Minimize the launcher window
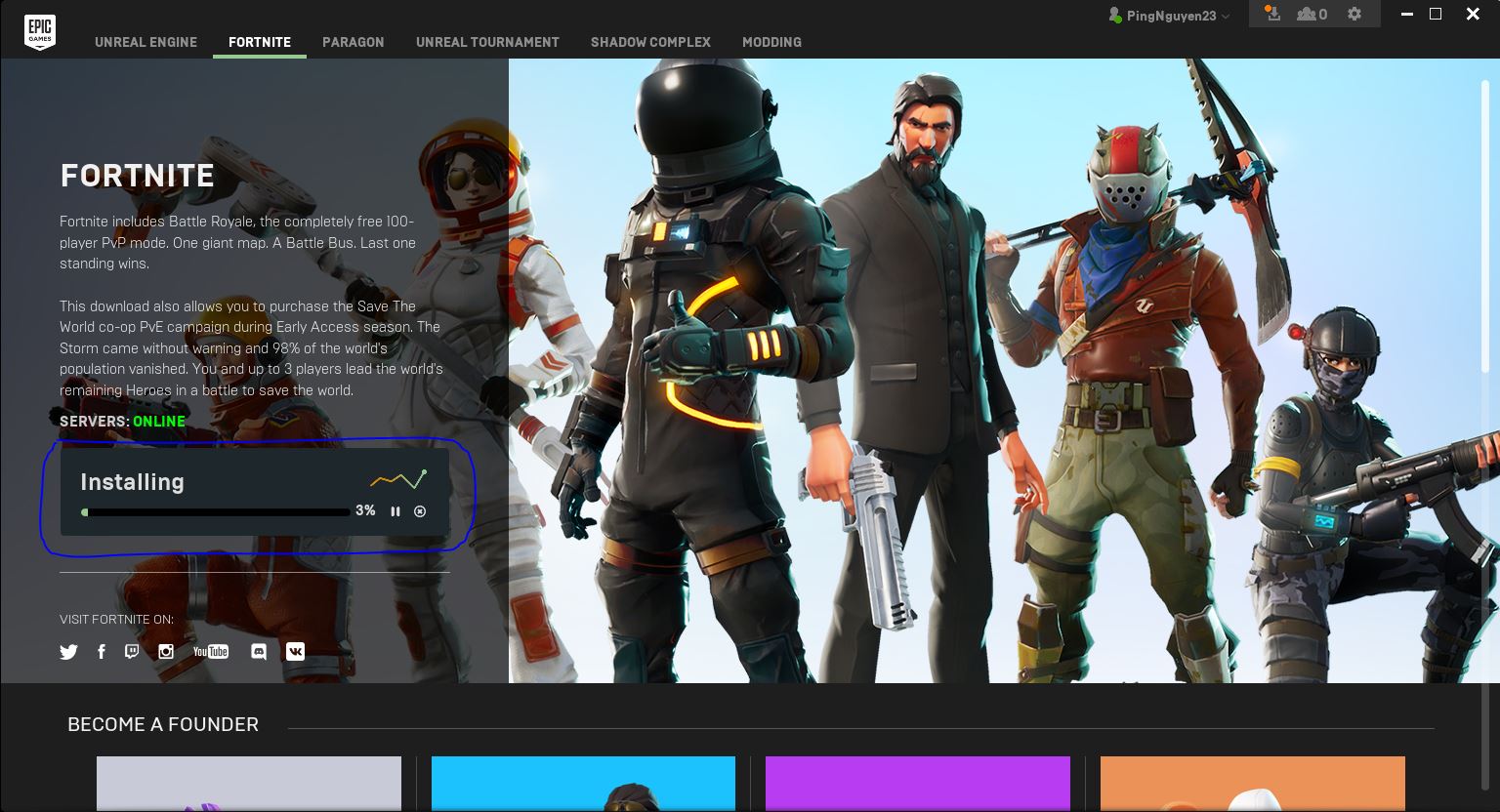1500x812 pixels. [1407, 14]
